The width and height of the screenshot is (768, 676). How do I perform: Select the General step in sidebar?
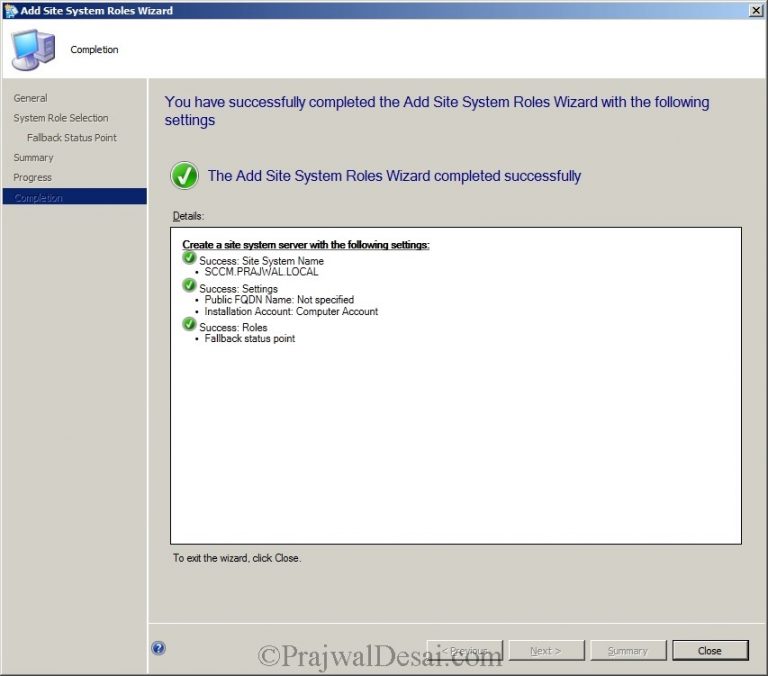[x=30, y=98]
